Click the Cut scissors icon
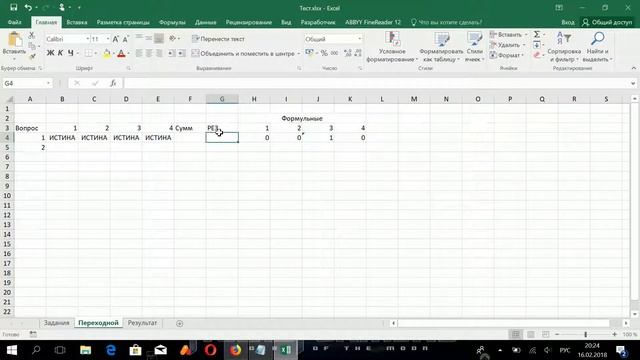 pos(32,36)
